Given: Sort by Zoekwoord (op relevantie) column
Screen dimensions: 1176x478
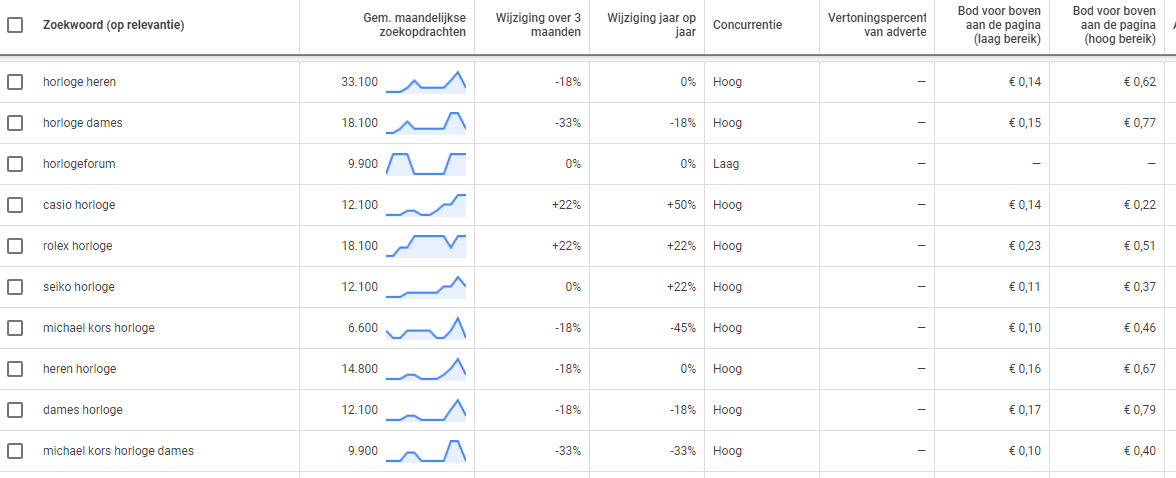Looking at the screenshot, I should [x=114, y=25].
